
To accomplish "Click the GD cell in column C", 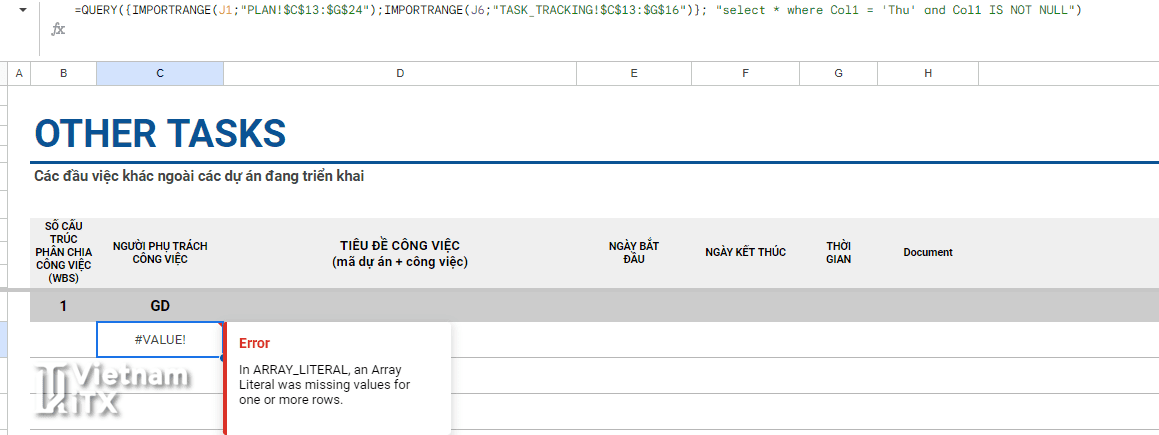I will (x=160, y=306).
